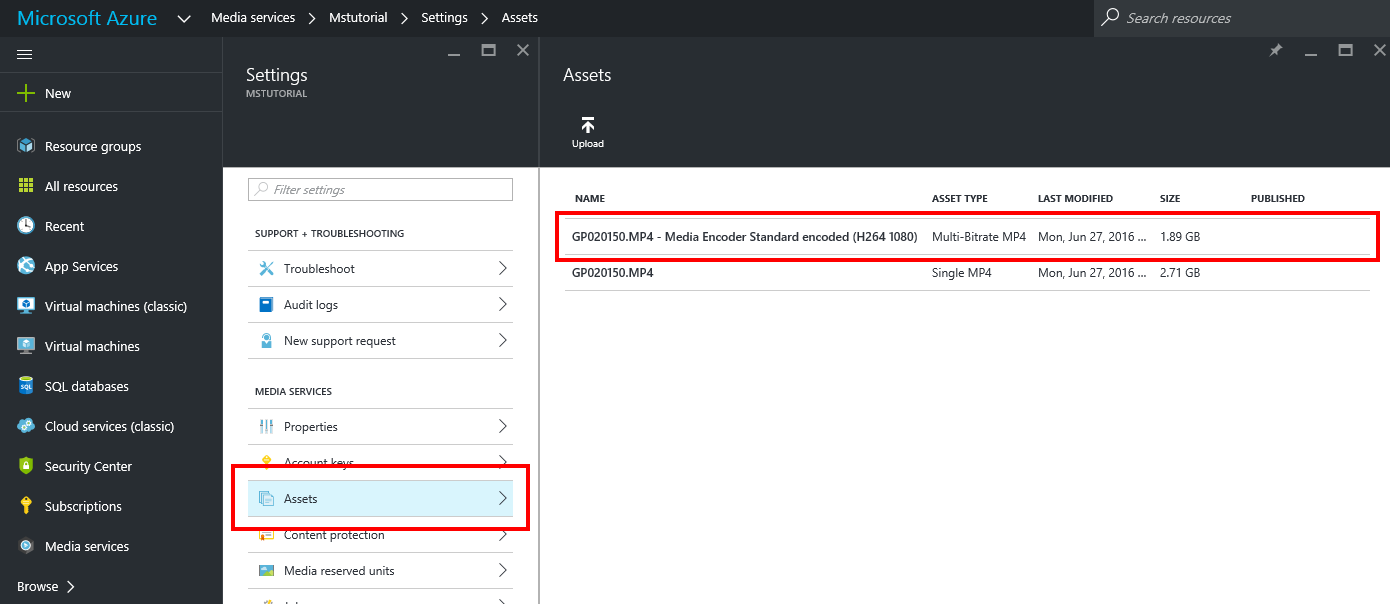Sort assets by the NAME column header
Viewport: 1390px width, 604px height.
(590, 198)
